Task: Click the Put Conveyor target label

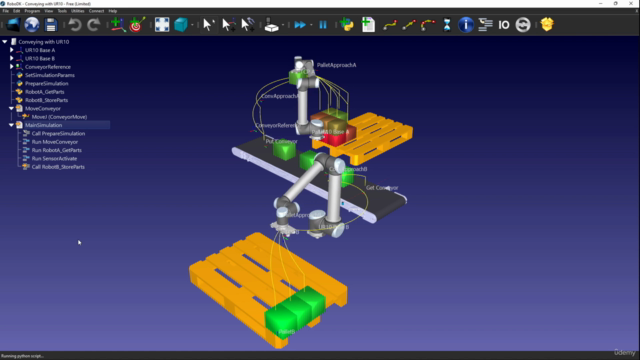Action: point(282,141)
